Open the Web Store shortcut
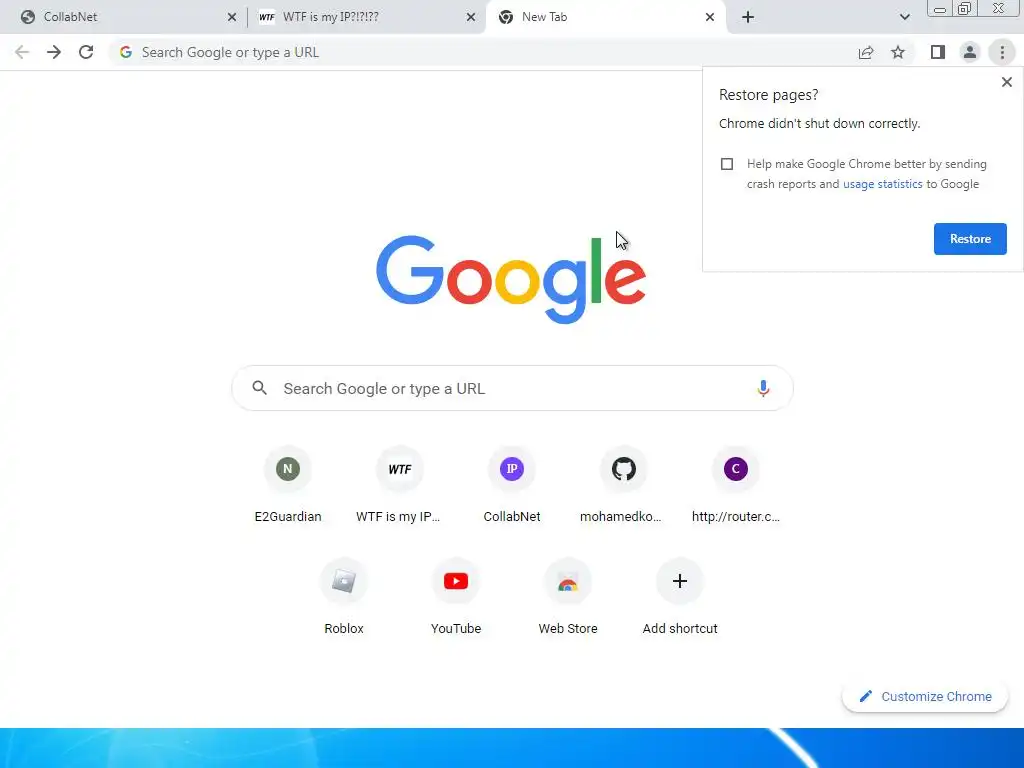Image resolution: width=1024 pixels, height=768 pixels. [568, 598]
